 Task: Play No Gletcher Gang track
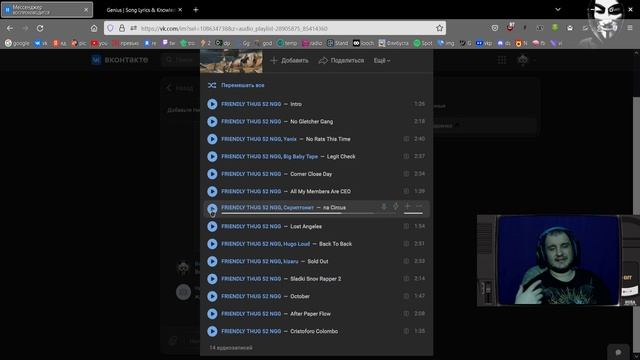point(212,122)
